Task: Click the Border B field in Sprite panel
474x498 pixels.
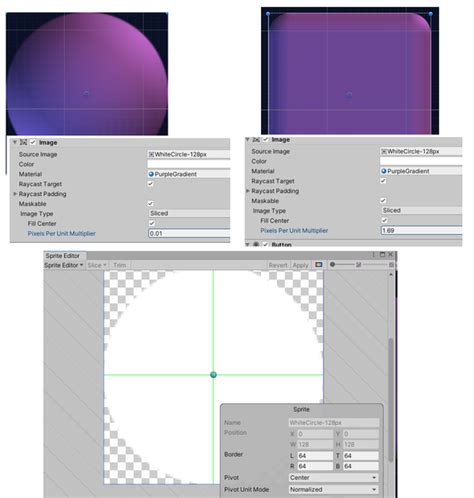Action: [x=361, y=466]
